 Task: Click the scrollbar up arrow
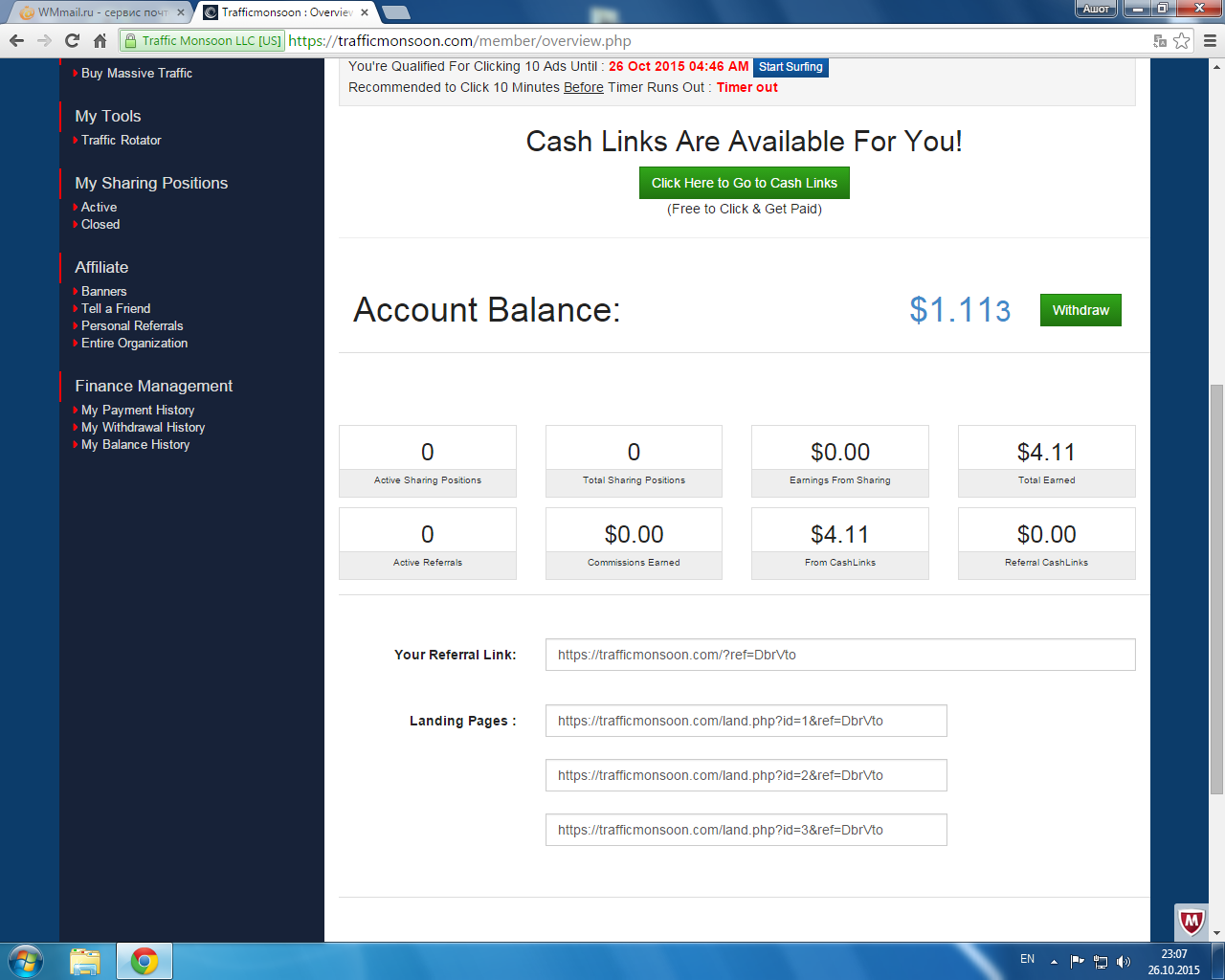(1216, 66)
